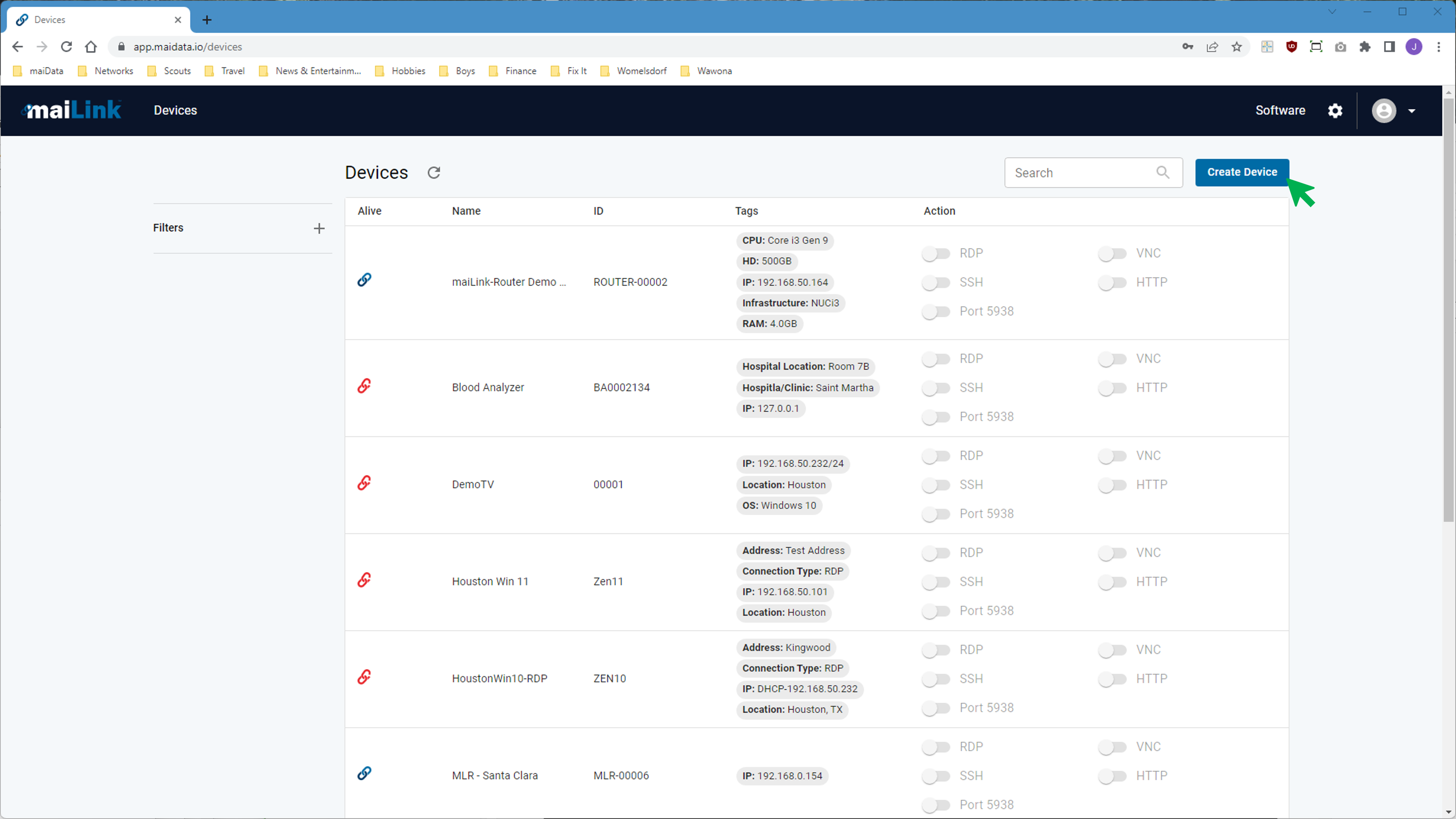Toggle RDP for Houston Win 11
1456x819 pixels.
click(936, 553)
